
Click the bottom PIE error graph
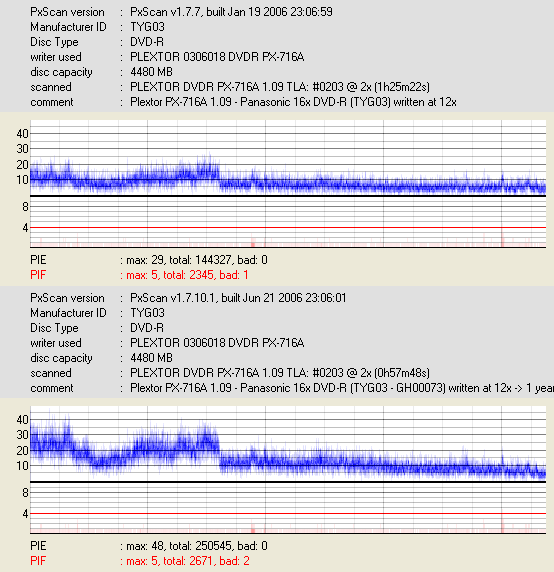288,444
